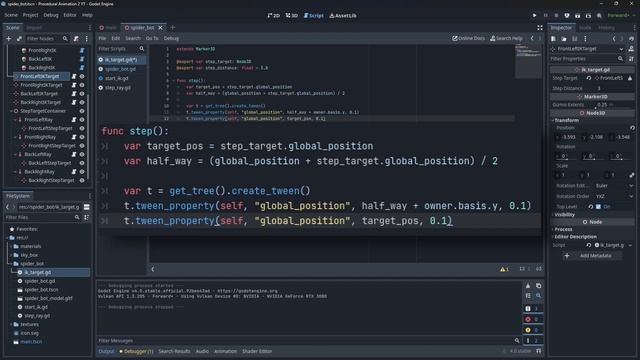
Task: Open documentation icon beside FrontLeftIKTarget selector
Action: point(631,49)
